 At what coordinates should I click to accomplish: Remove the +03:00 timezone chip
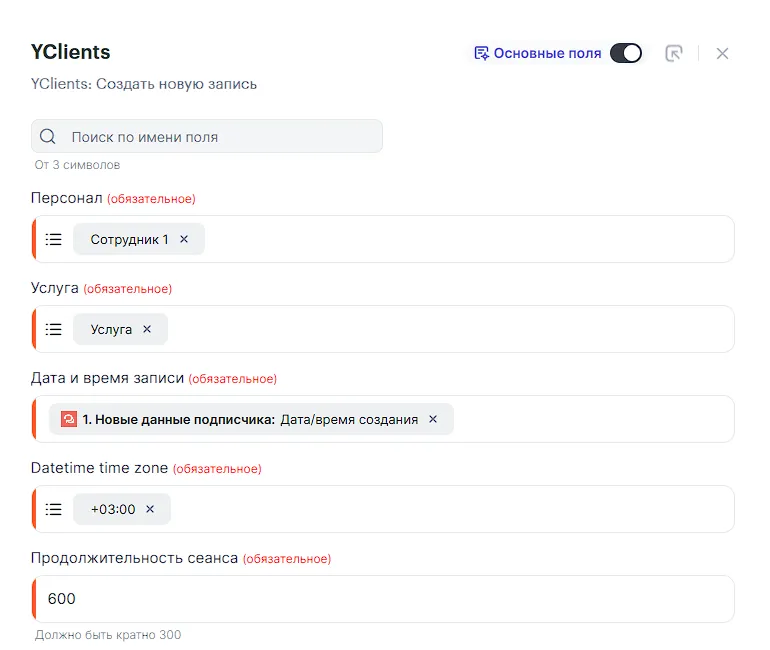click(x=150, y=509)
